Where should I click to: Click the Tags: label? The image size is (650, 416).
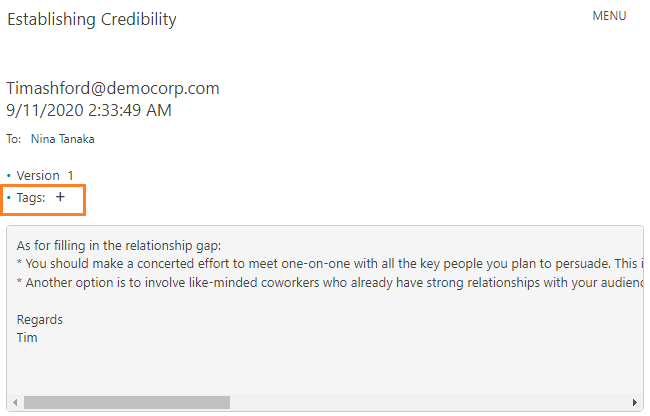click(x=31, y=198)
